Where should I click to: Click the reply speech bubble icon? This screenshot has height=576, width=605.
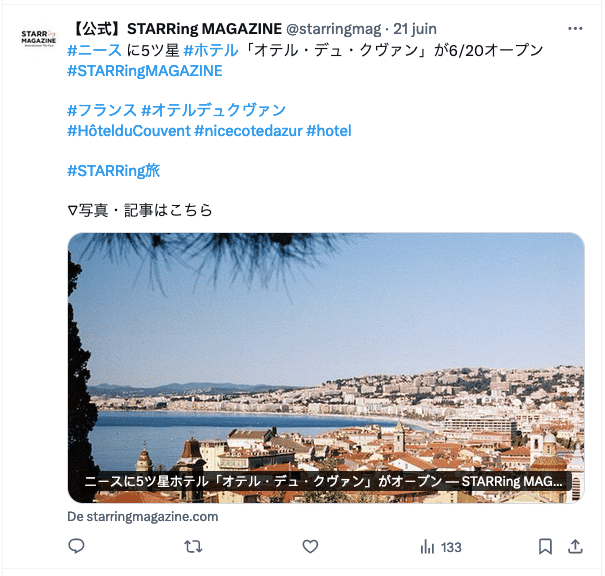click(x=76, y=546)
